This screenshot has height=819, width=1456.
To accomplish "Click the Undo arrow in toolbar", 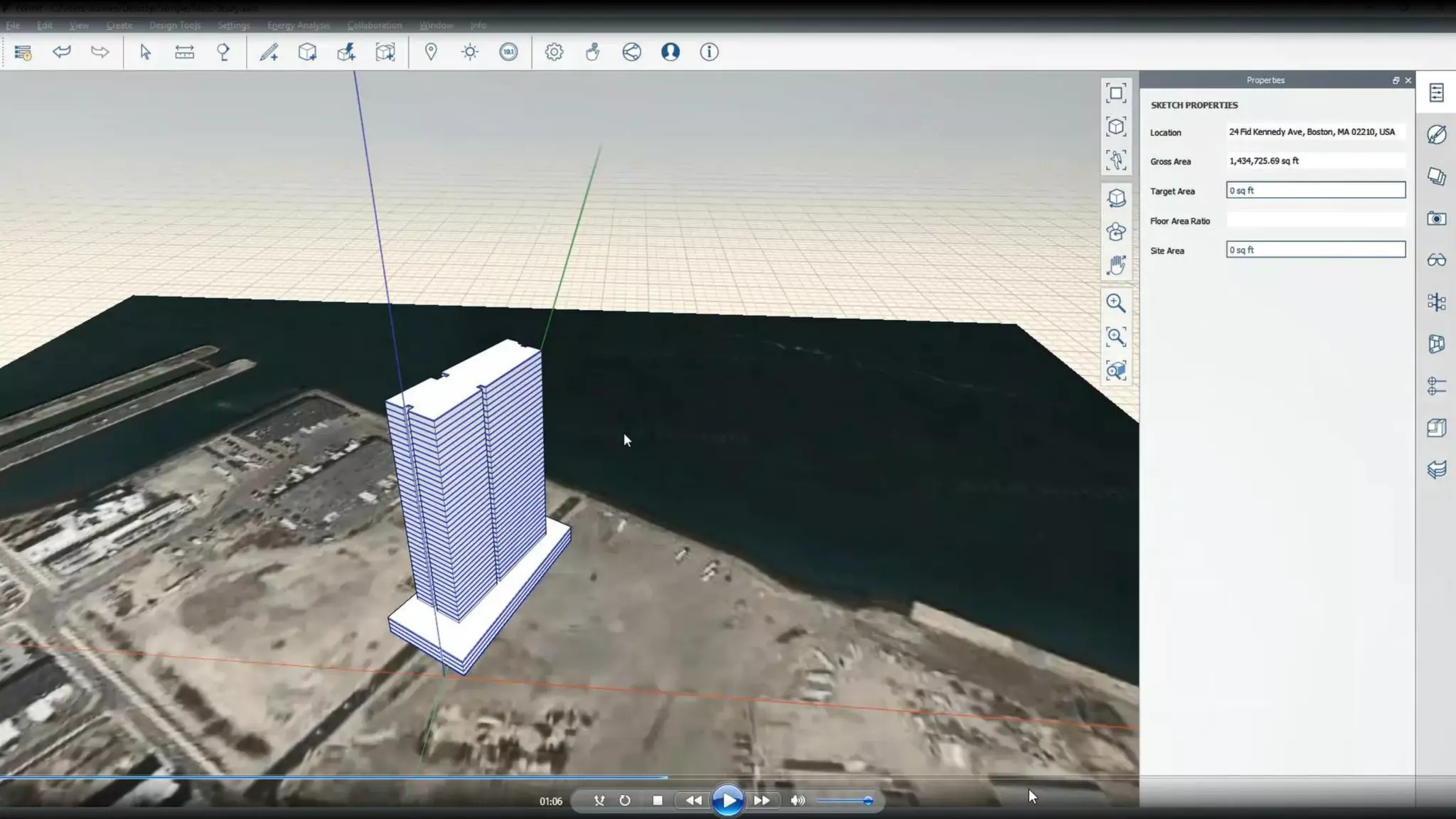I will (x=62, y=52).
